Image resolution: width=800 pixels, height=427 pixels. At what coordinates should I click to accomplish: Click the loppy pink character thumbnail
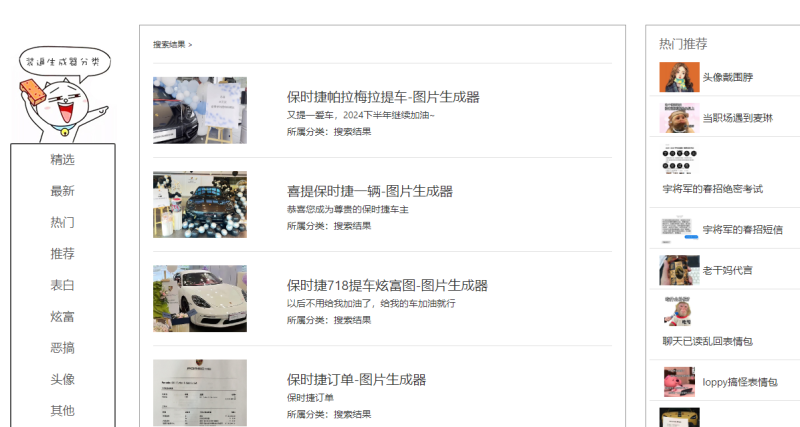[679, 382]
